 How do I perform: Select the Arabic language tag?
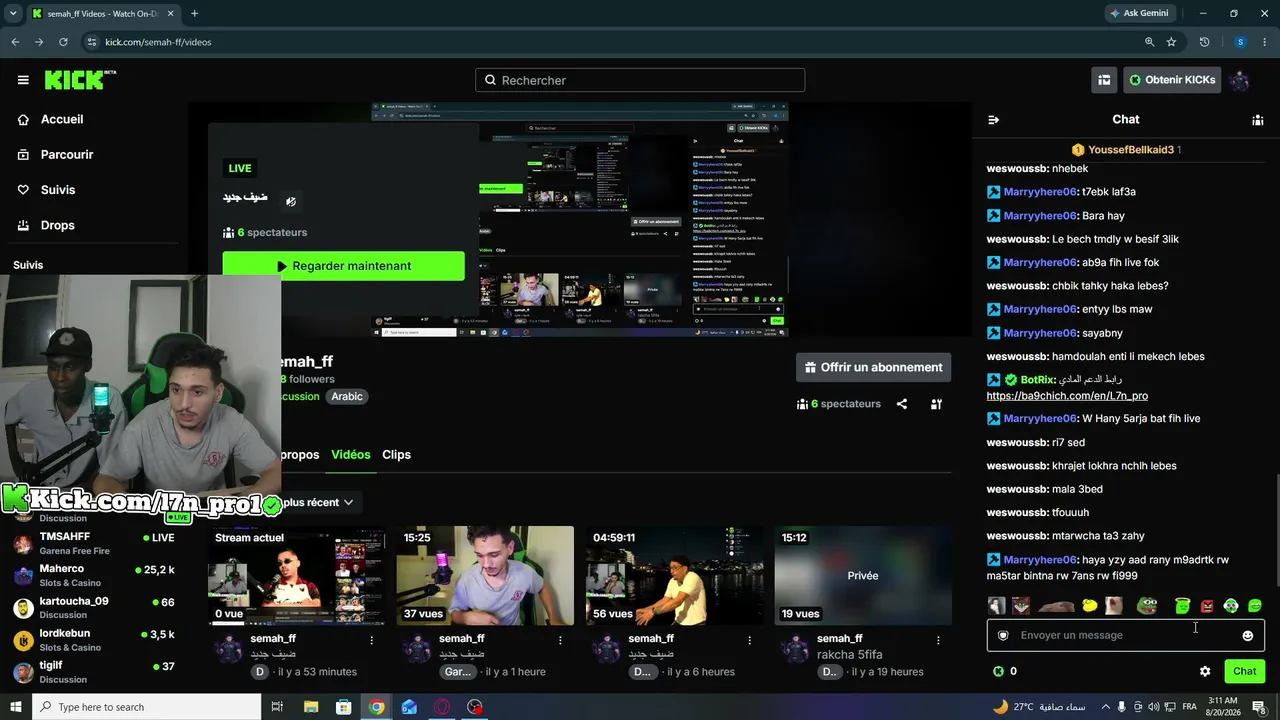click(347, 396)
